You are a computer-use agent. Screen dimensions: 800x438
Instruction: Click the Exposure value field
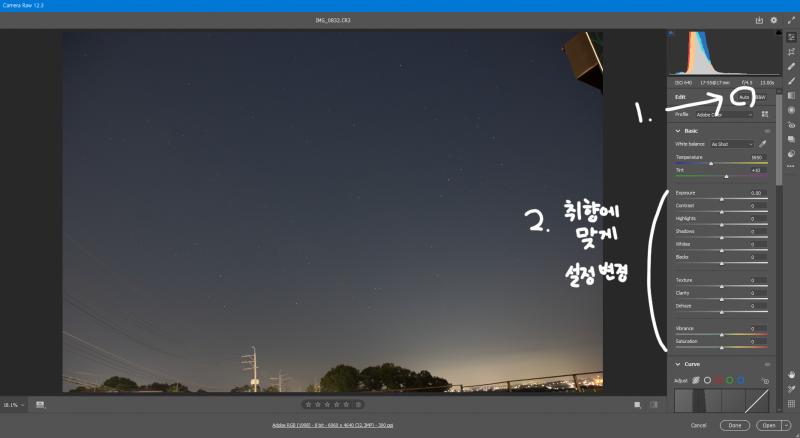756,193
